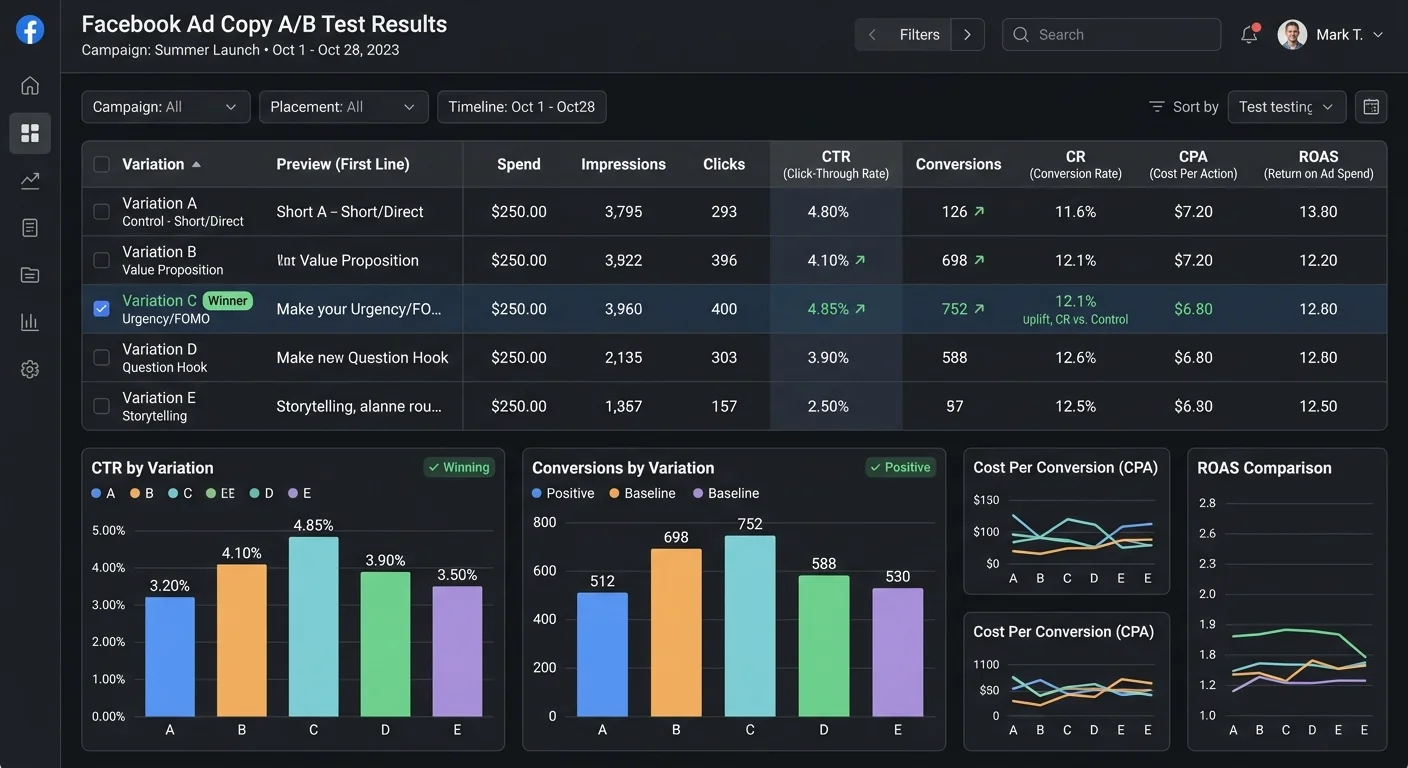Open the Placement: All dropdown

tap(343, 107)
